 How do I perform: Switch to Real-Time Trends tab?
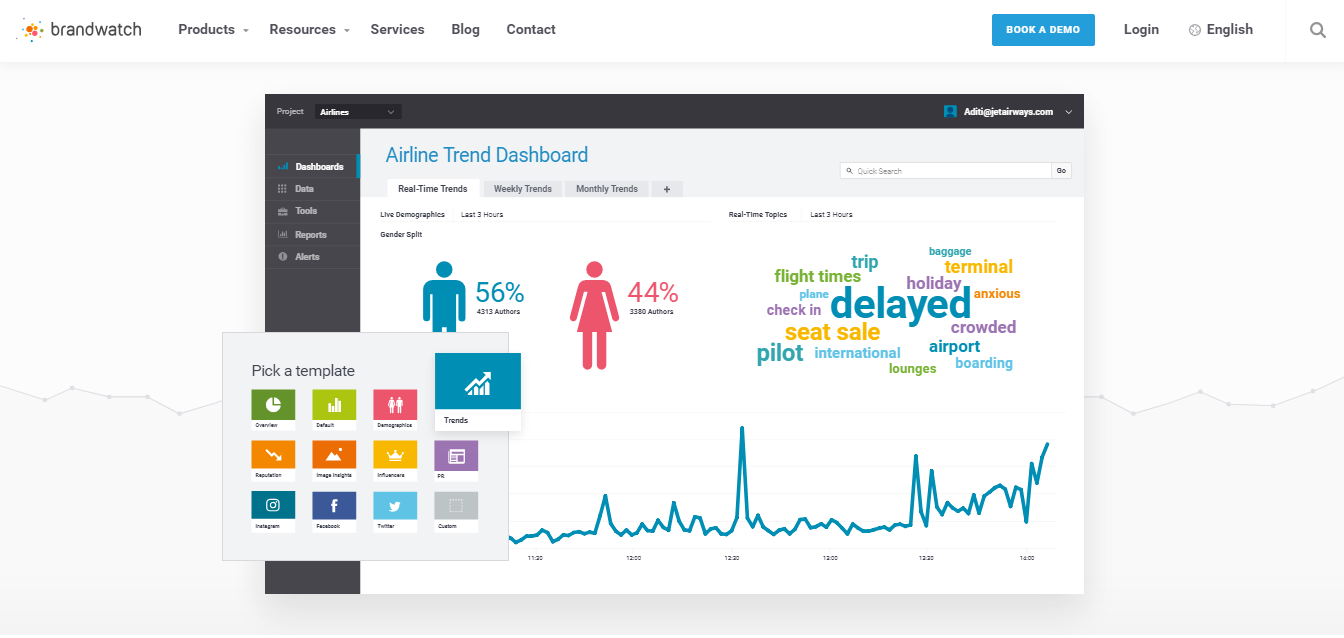[x=433, y=188]
